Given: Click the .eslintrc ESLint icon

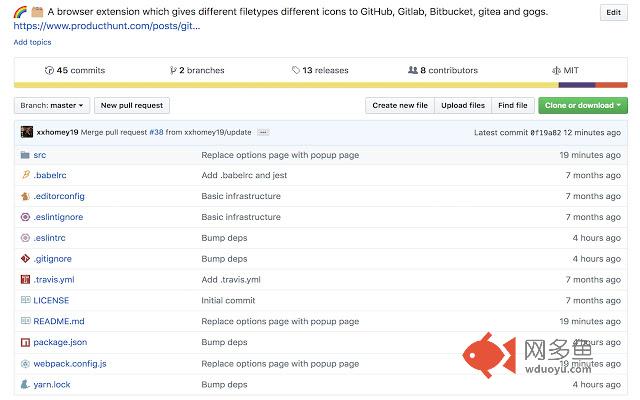Looking at the screenshot, I should (25, 238).
